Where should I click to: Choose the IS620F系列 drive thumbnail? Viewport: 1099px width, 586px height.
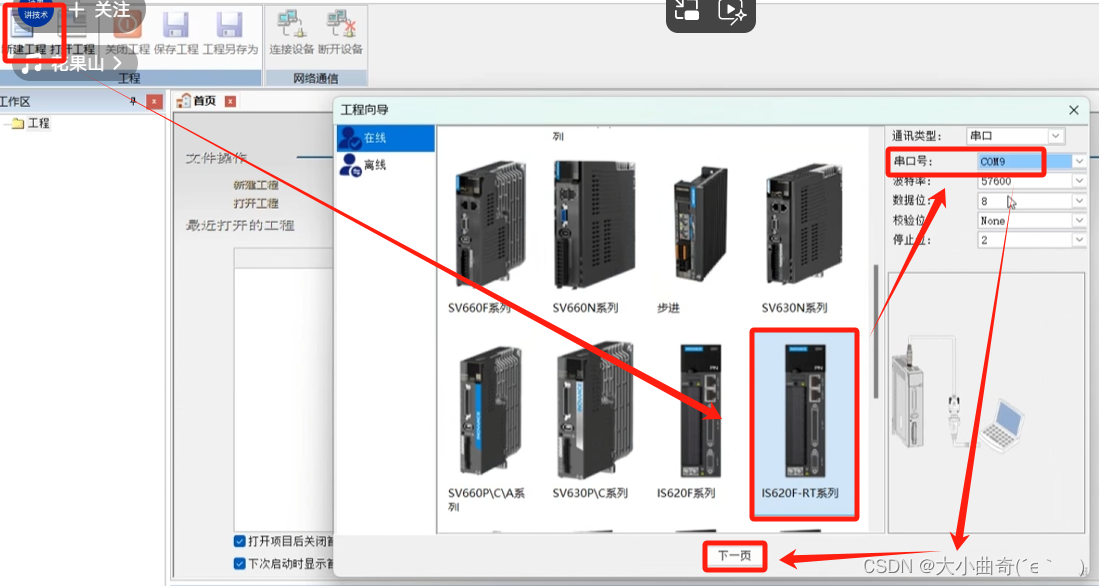pos(700,411)
